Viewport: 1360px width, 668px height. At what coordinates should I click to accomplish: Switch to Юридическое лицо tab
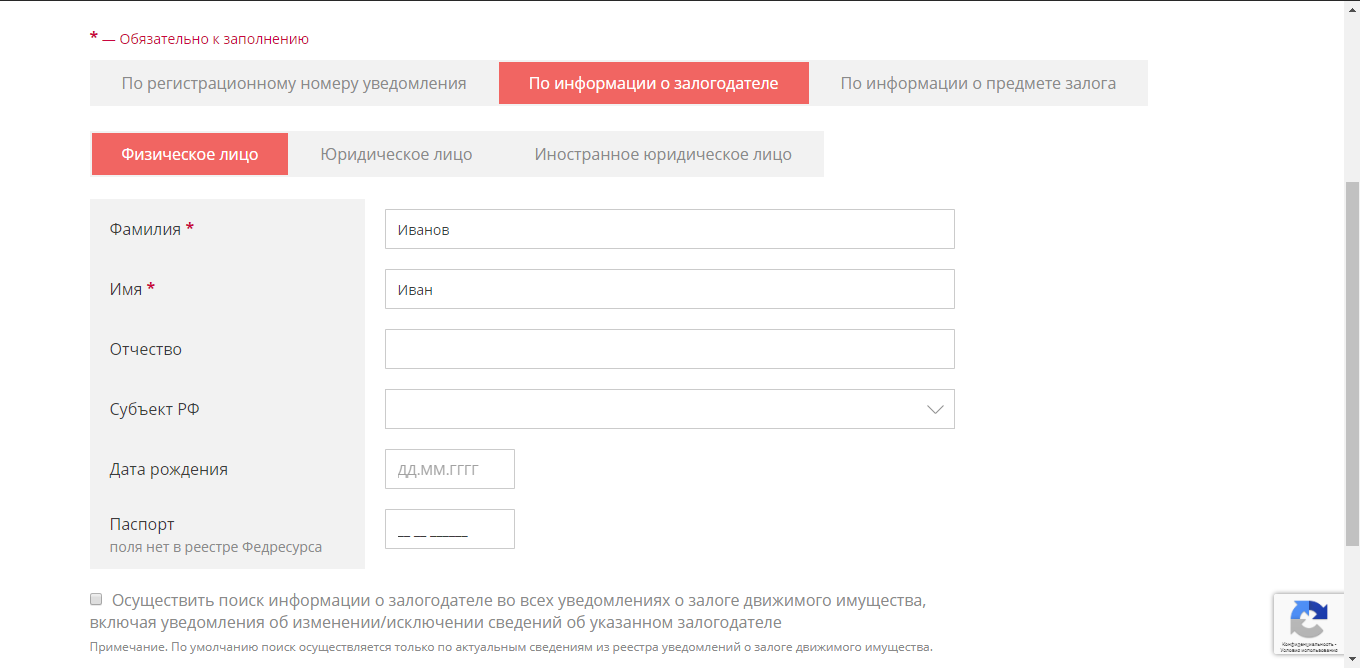pos(396,154)
